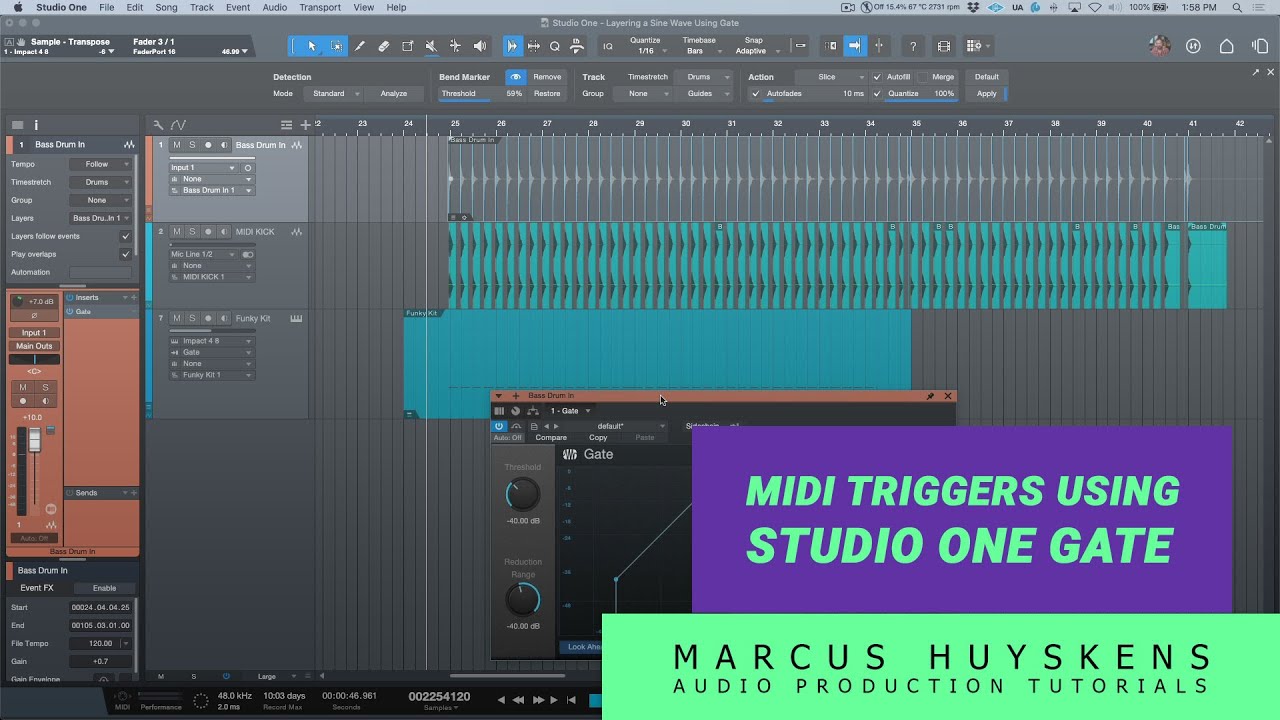The width and height of the screenshot is (1280, 720).
Task: Click the File Tempo value field
Action: [x=101, y=644]
